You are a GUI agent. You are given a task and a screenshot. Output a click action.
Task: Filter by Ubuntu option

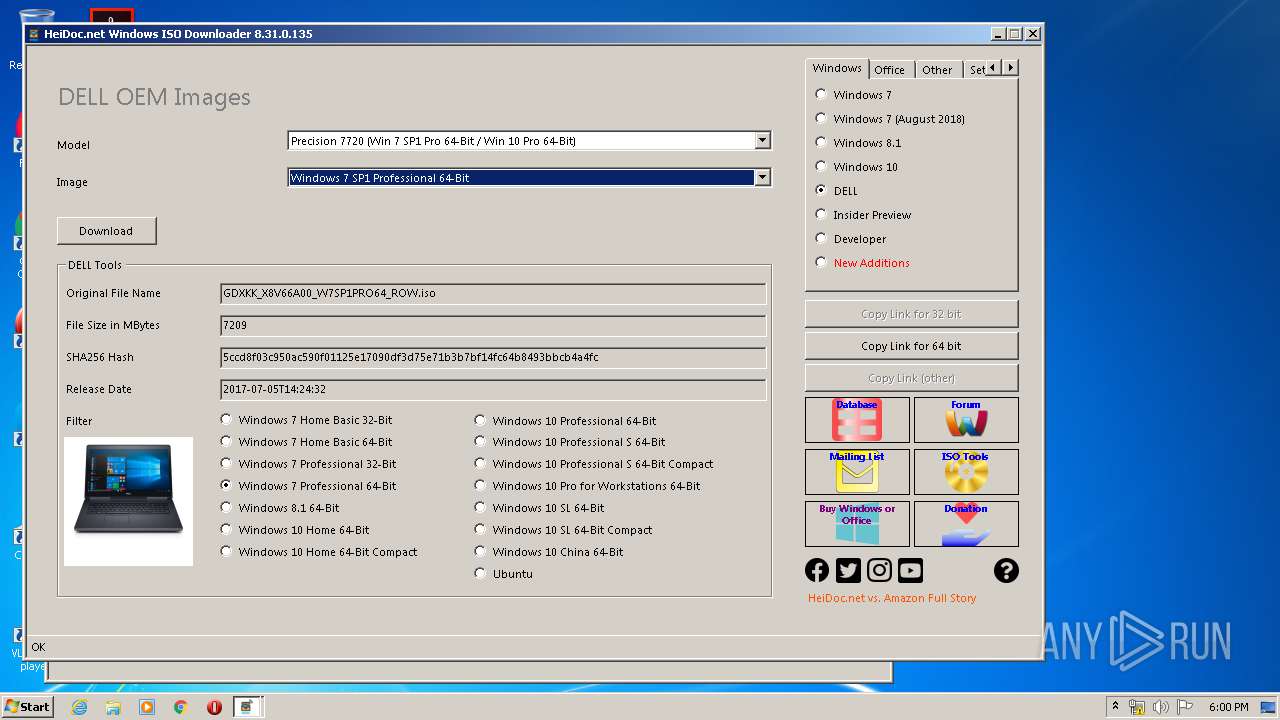[480, 573]
